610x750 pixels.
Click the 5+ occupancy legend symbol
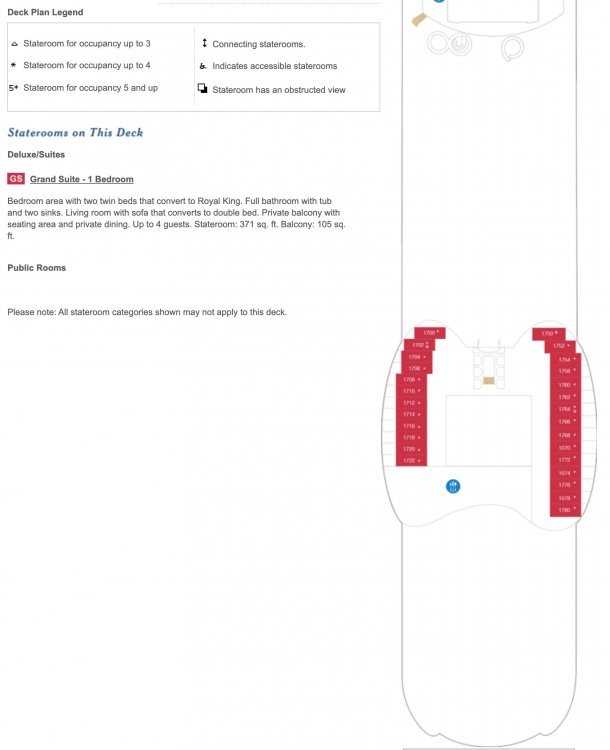click(13, 88)
